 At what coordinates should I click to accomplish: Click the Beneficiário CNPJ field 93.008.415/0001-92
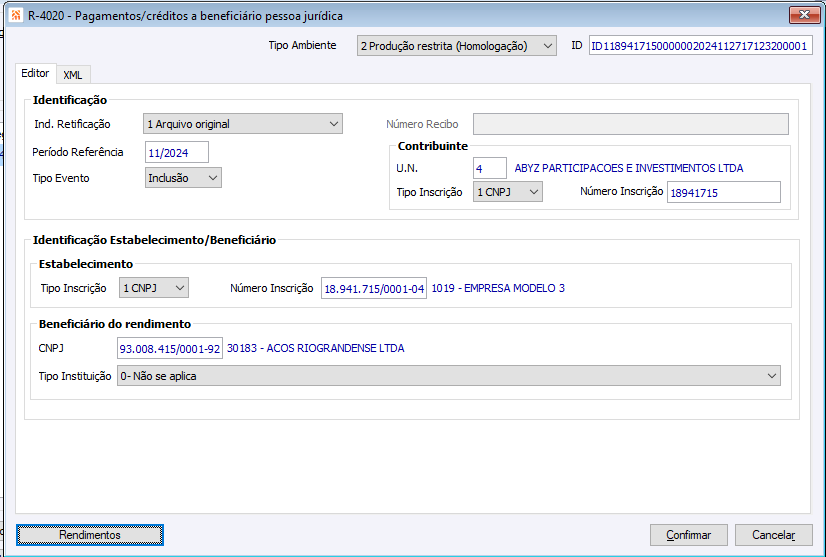170,348
